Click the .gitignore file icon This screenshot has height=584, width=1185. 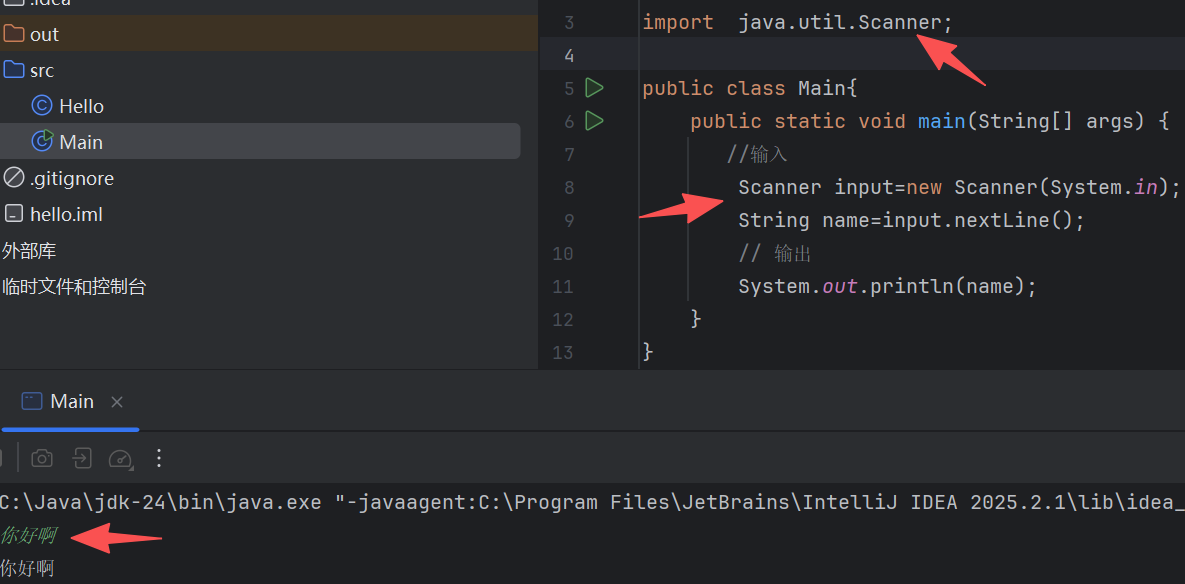(x=14, y=178)
